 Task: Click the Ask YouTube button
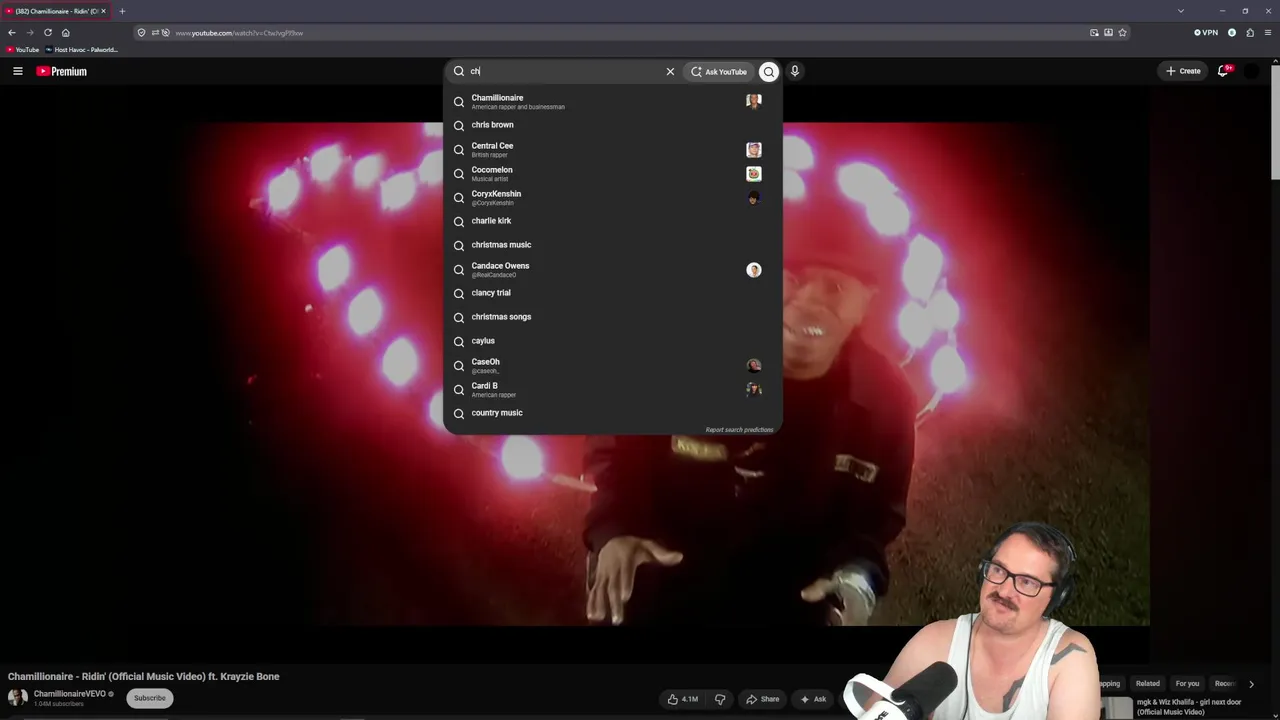[x=719, y=71]
